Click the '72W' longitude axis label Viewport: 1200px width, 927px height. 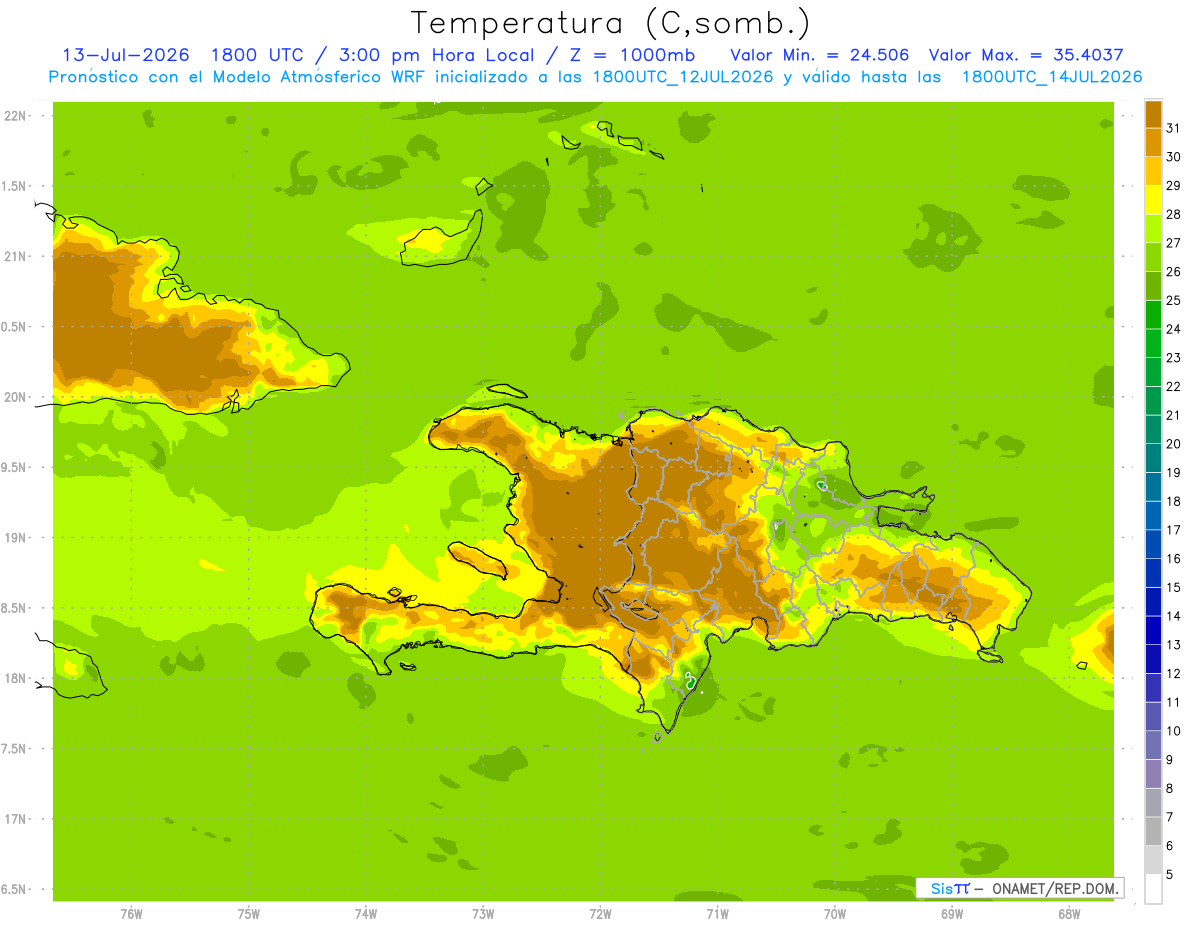tap(600, 913)
